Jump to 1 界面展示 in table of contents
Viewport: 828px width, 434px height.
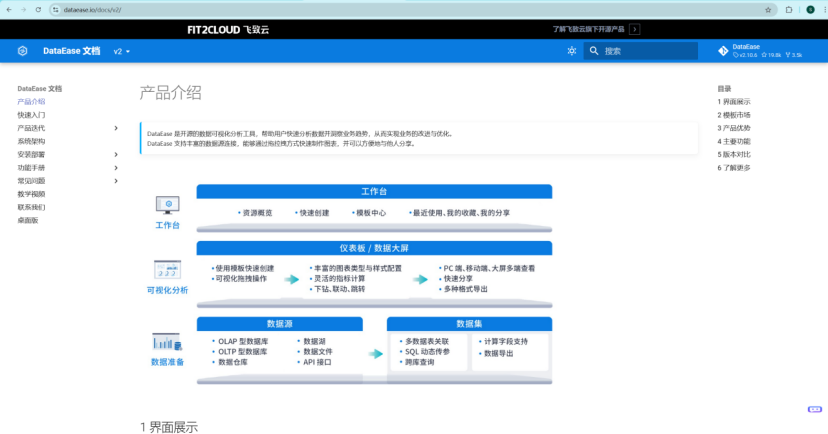(733, 101)
